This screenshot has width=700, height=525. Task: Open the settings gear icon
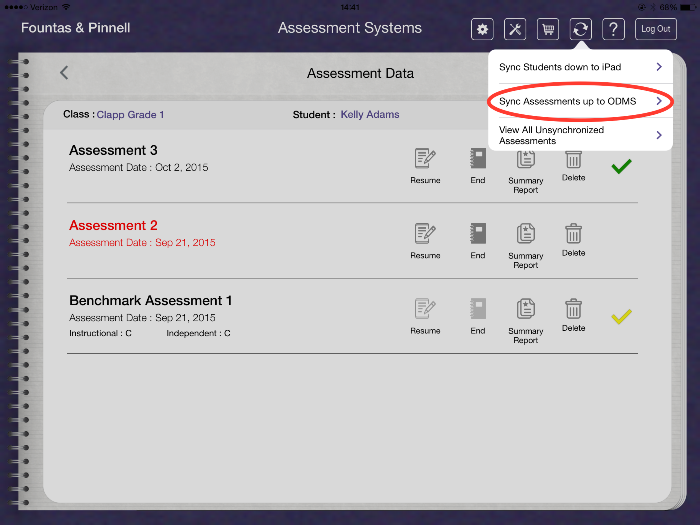tap(482, 29)
